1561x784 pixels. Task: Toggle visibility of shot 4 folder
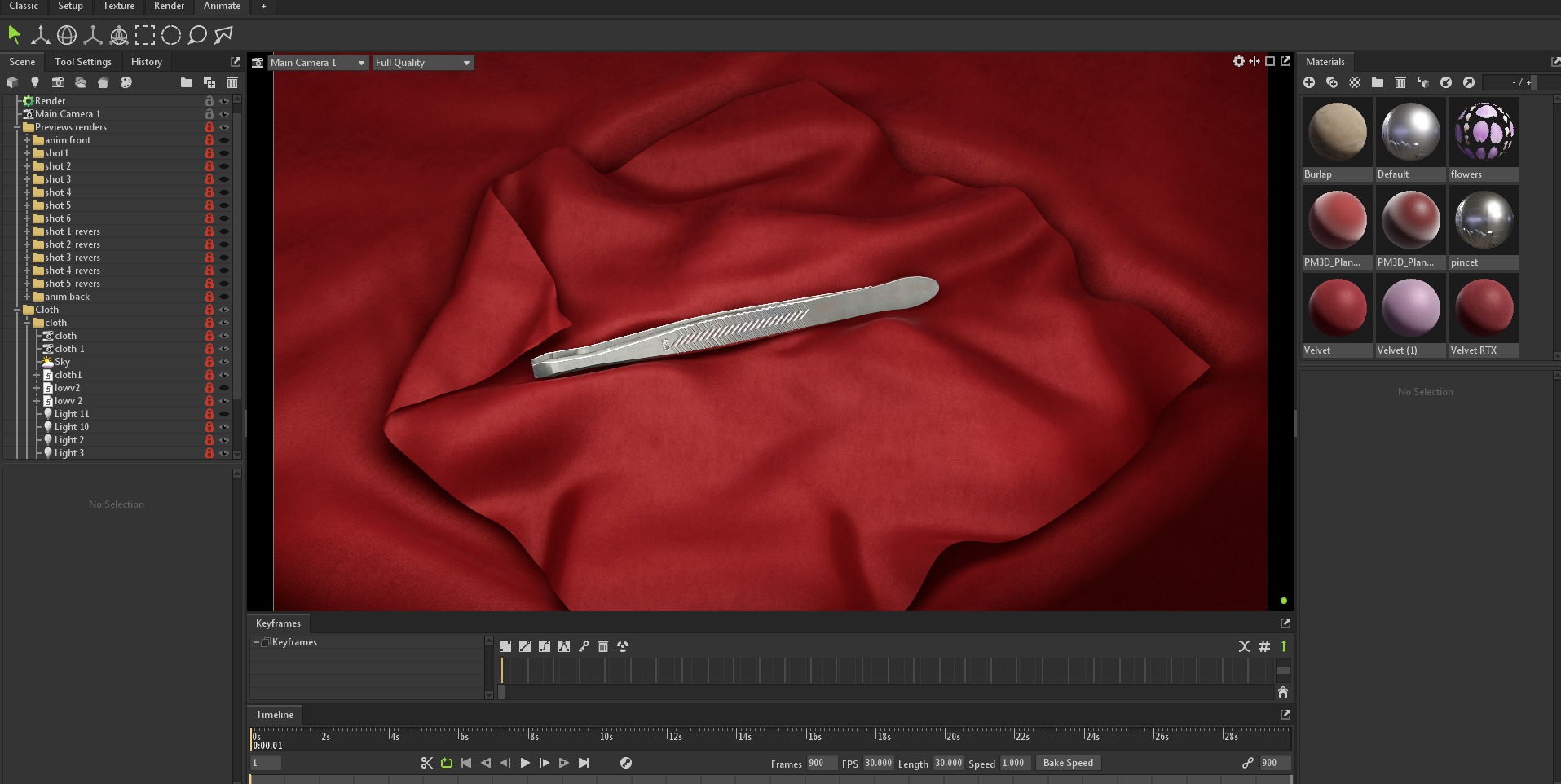(224, 192)
